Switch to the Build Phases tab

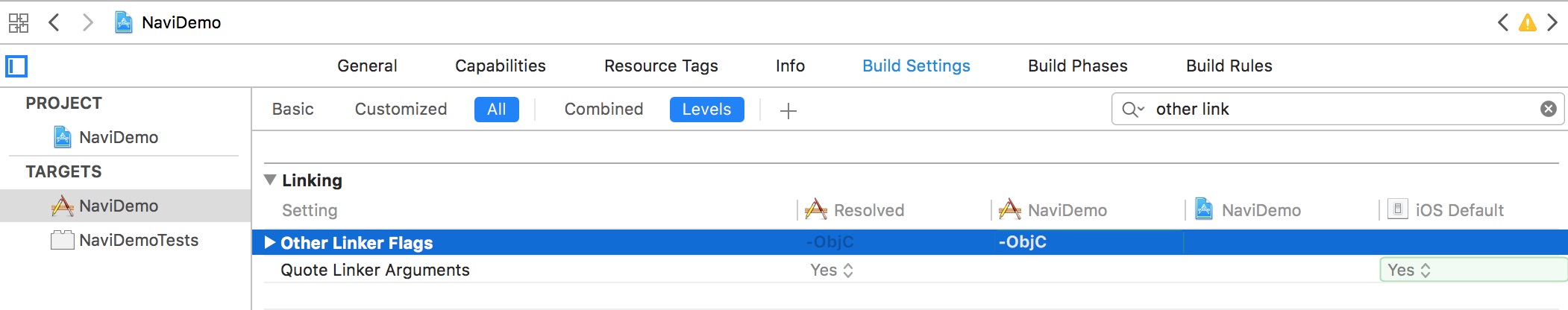click(1077, 66)
